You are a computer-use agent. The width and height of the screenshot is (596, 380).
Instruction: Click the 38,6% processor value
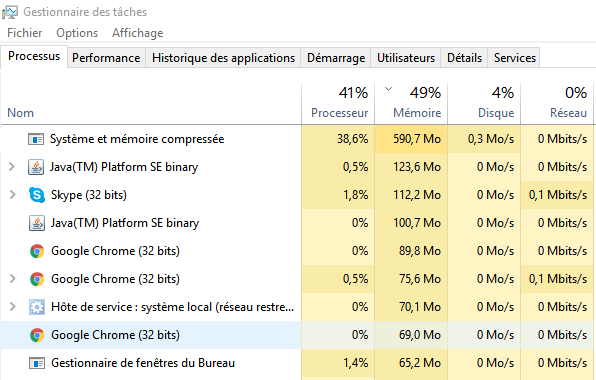click(x=352, y=139)
